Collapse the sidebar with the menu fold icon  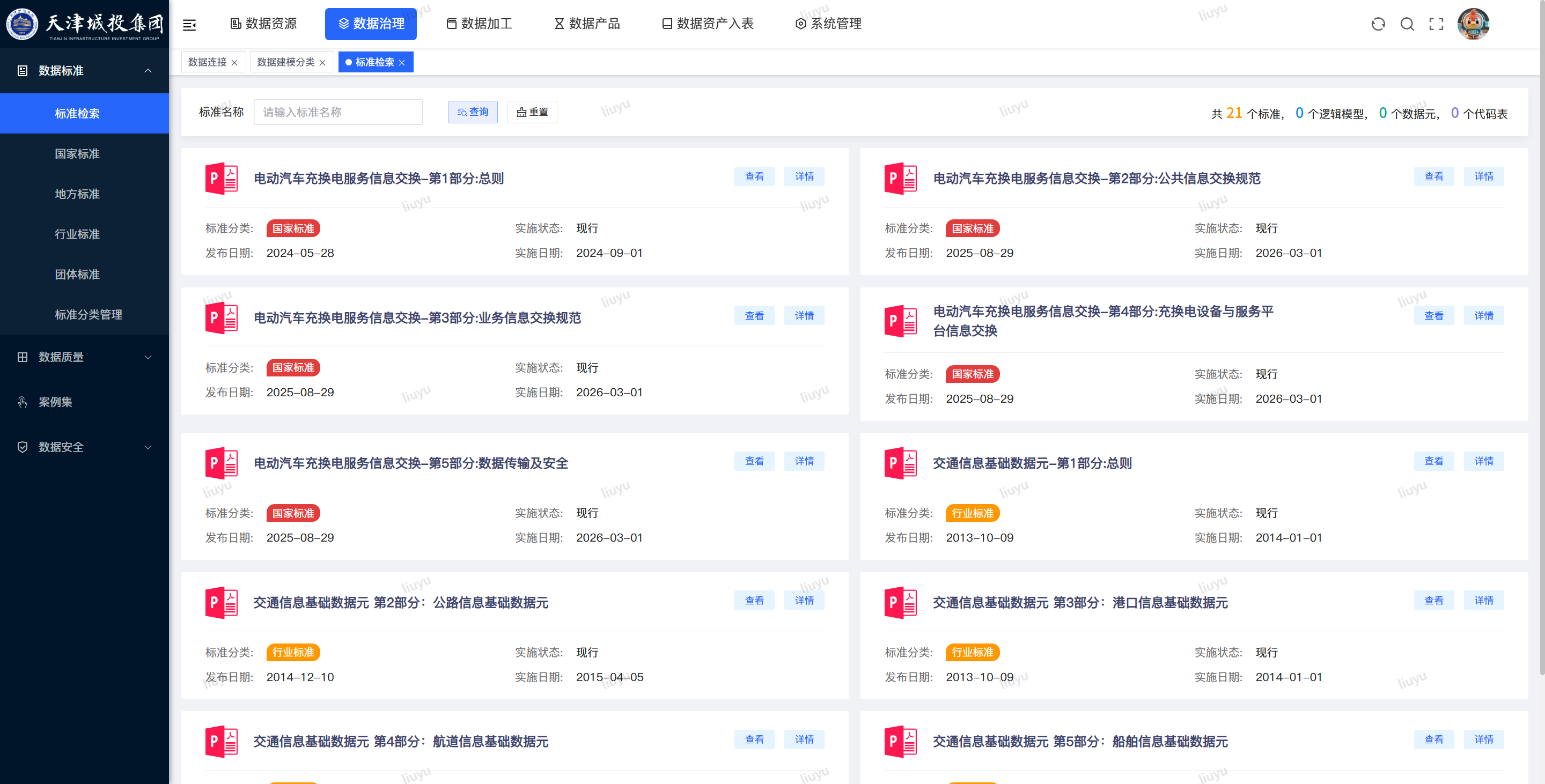[x=189, y=25]
